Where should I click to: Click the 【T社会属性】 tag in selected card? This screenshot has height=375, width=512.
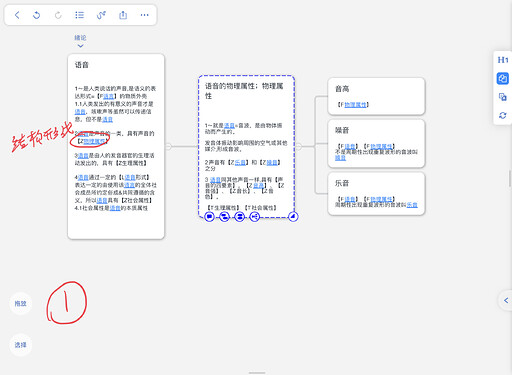pos(260,208)
